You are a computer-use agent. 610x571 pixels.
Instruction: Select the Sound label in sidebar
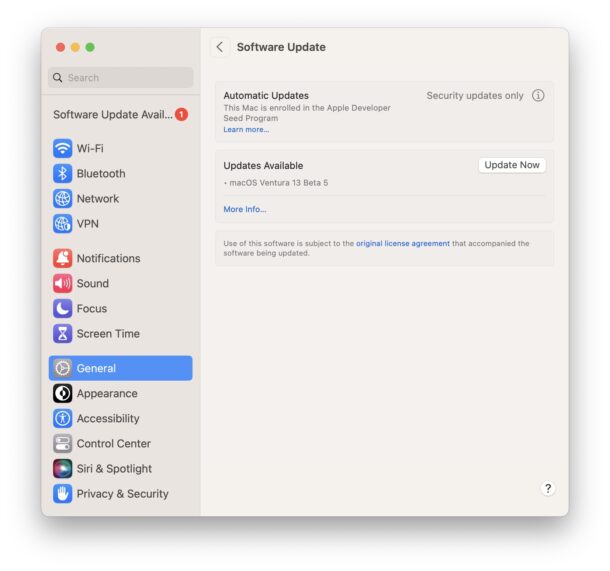(x=93, y=283)
